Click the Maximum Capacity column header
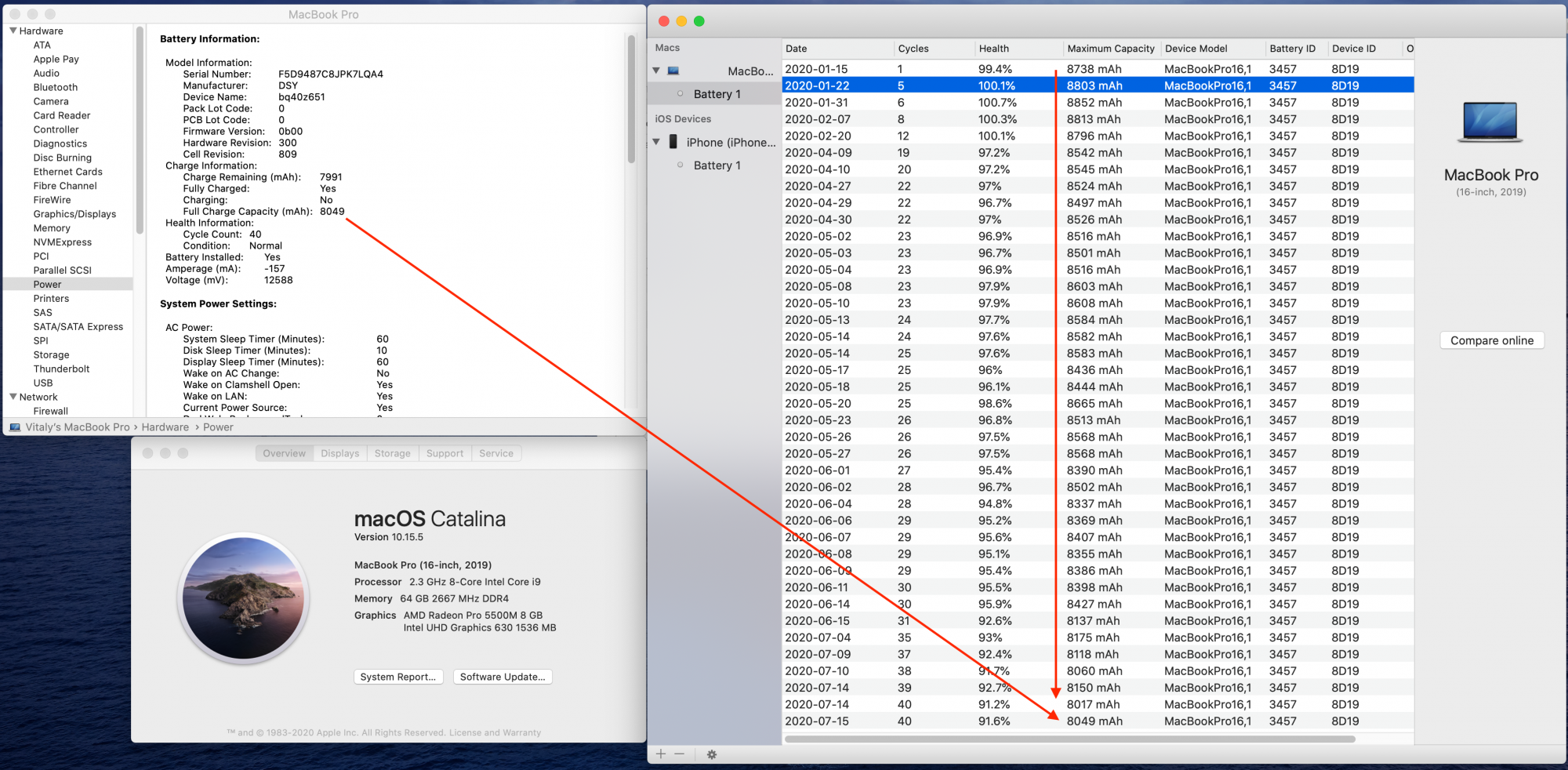The width and height of the screenshot is (1568, 770). (x=1112, y=49)
